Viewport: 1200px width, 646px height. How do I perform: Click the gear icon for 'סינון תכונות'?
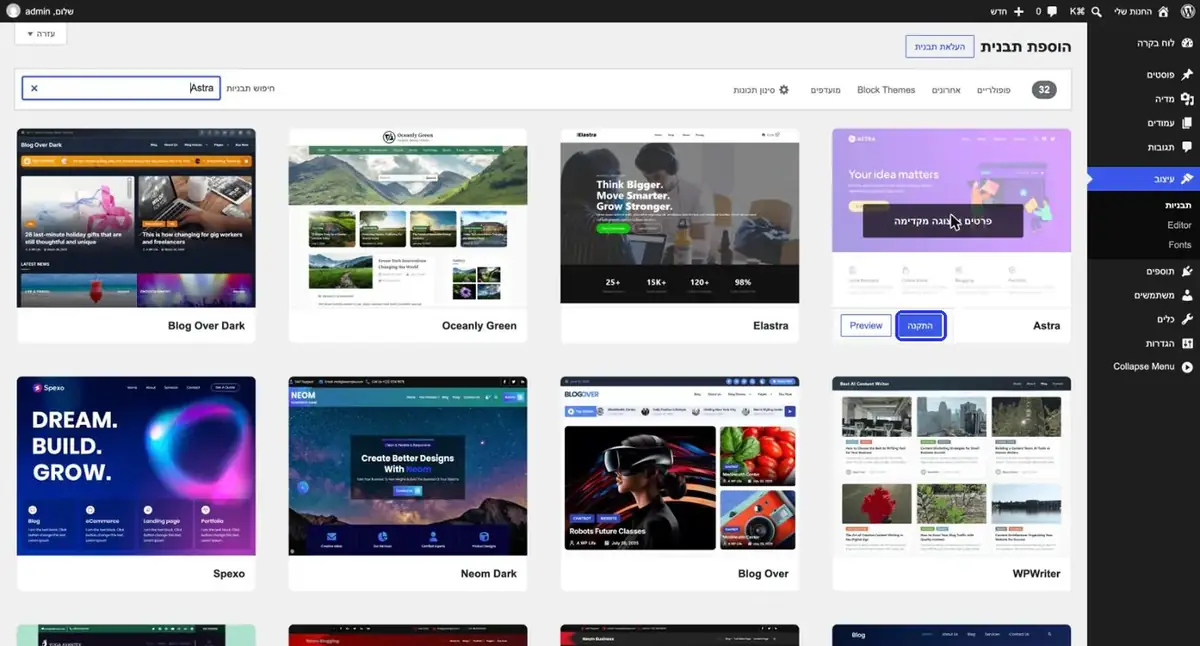[784, 90]
